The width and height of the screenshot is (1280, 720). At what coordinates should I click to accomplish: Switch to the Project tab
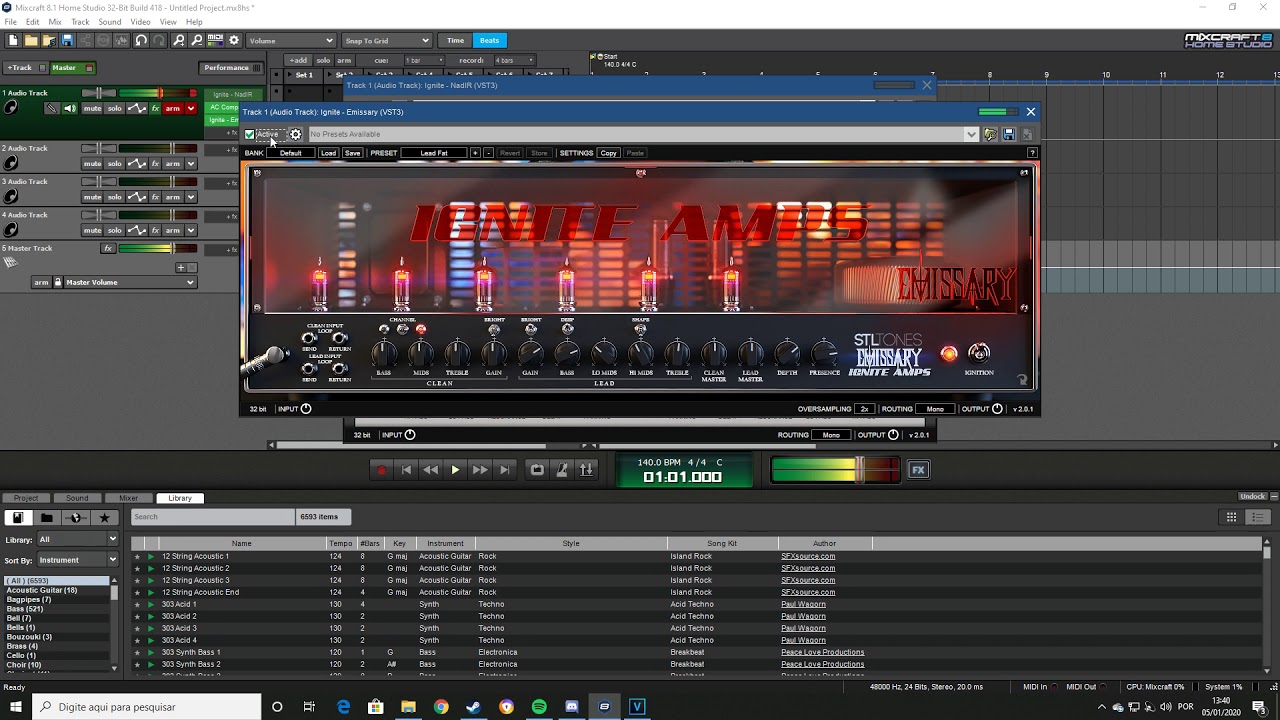coord(26,498)
